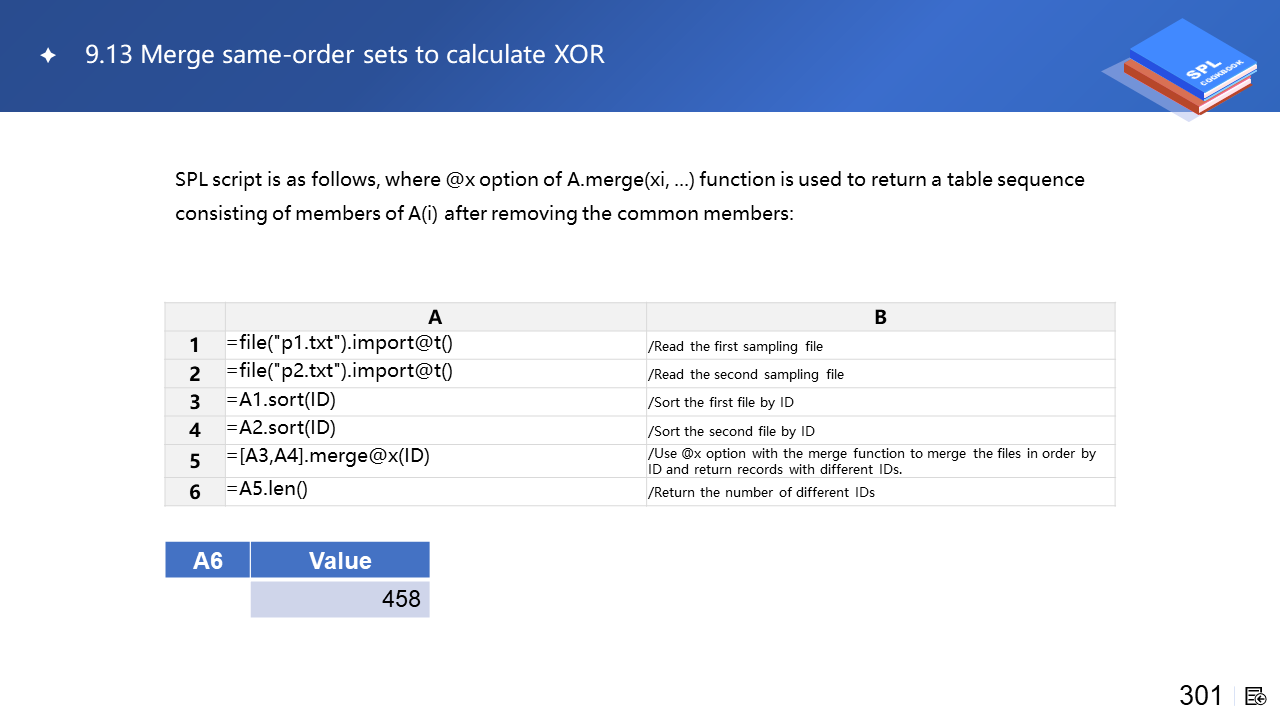Click the "/Return the number of different IDs" comment
This screenshot has width=1280, height=720.
click(762, 492)
